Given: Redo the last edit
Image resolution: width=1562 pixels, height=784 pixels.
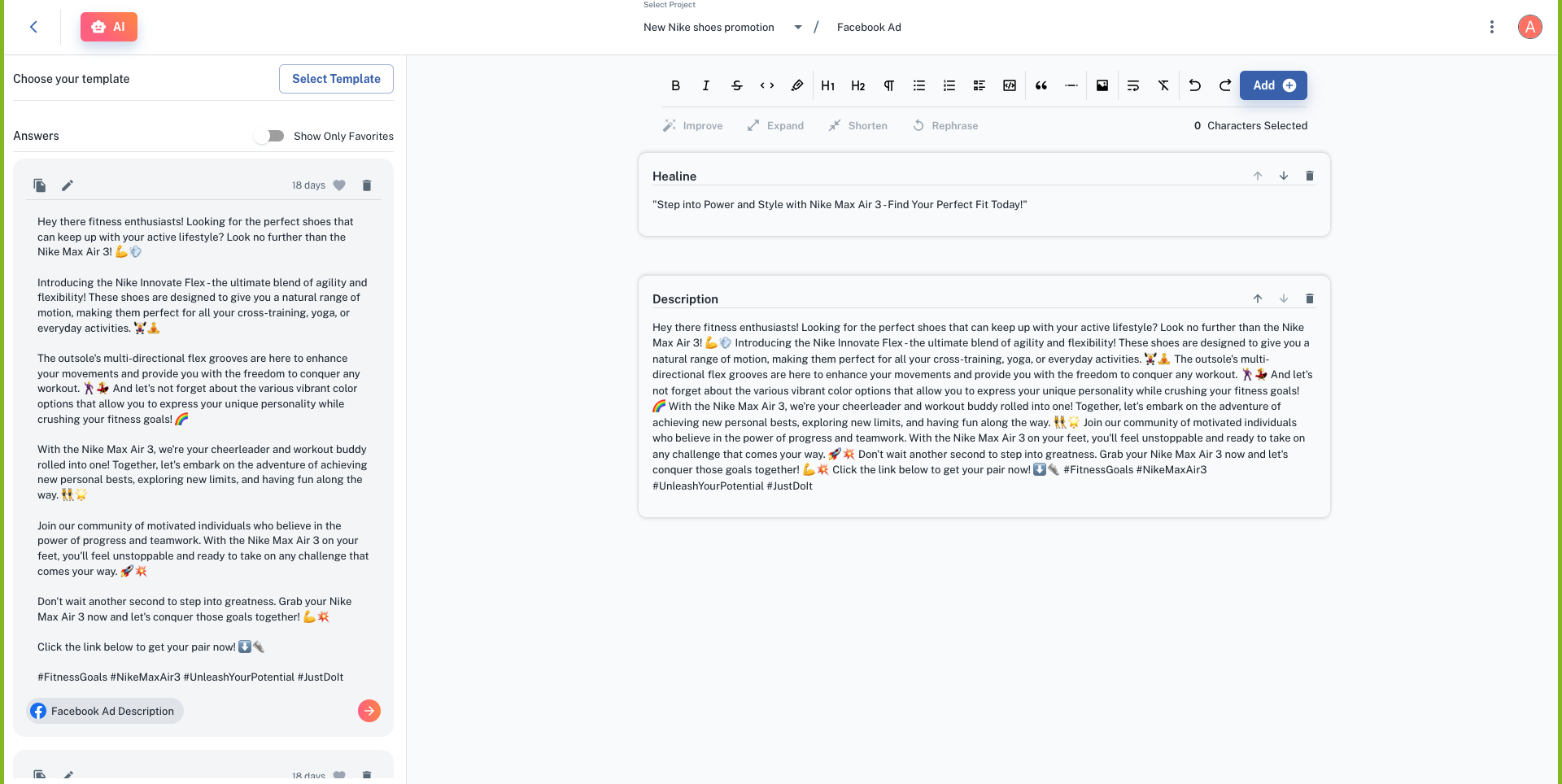Looking at the screenshot, I should coord(1224,85).
